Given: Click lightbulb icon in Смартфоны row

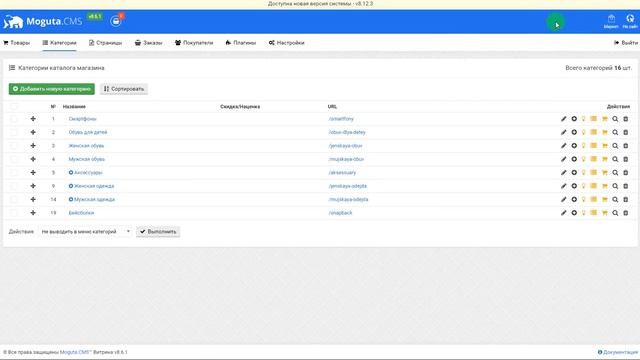Looking at the screenshot, I should [x=584, y=119].
